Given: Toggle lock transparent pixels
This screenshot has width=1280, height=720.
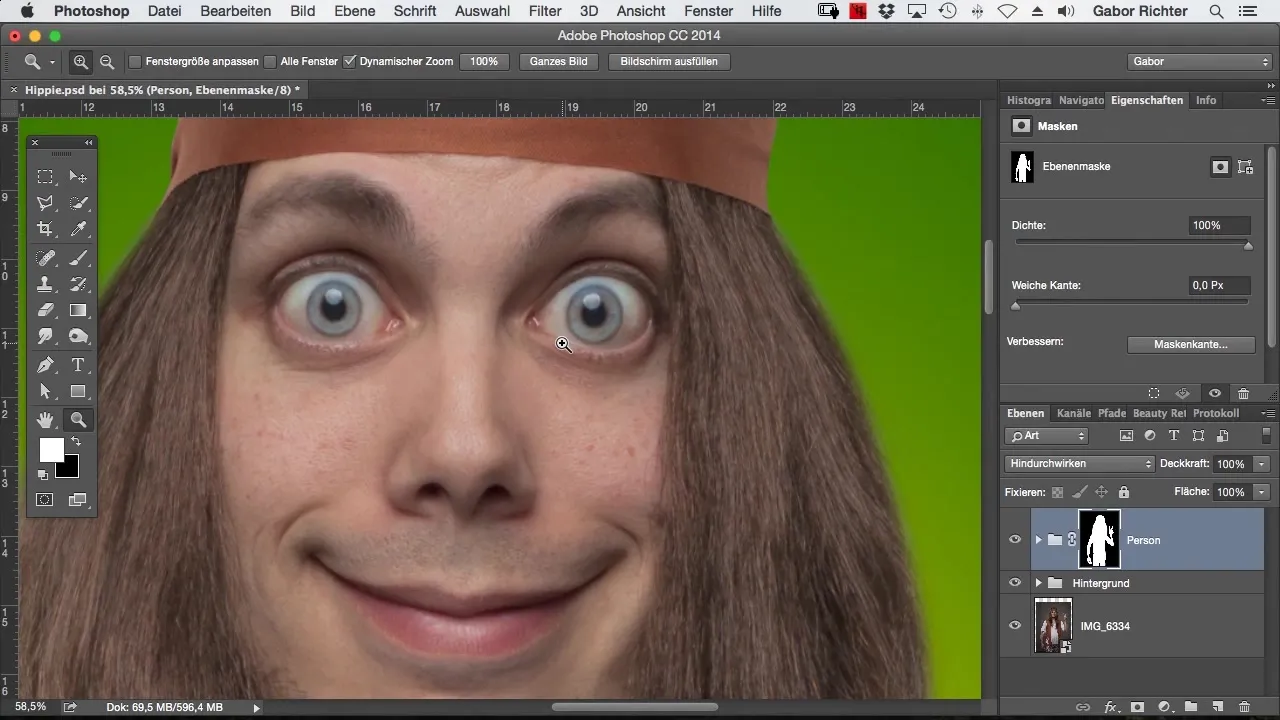Looking at the screenshot, I should click(x=1057, y=492).
